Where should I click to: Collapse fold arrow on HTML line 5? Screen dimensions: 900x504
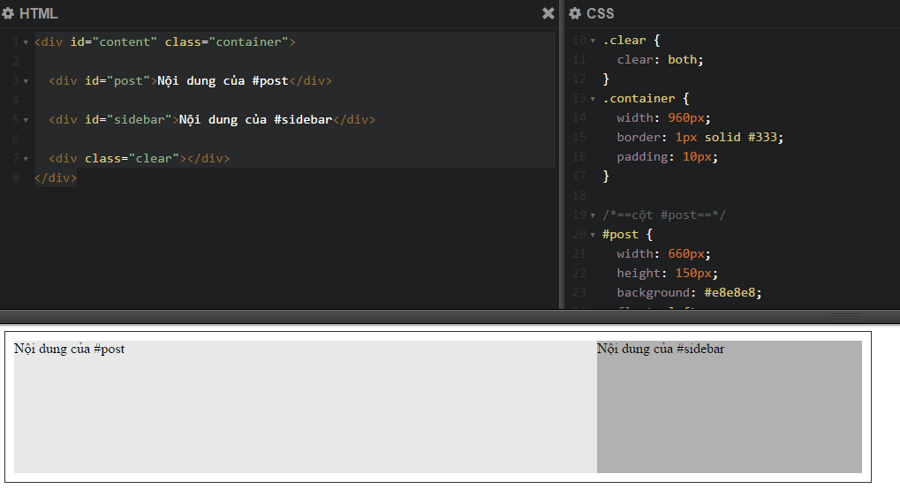(x=26, y=121)
